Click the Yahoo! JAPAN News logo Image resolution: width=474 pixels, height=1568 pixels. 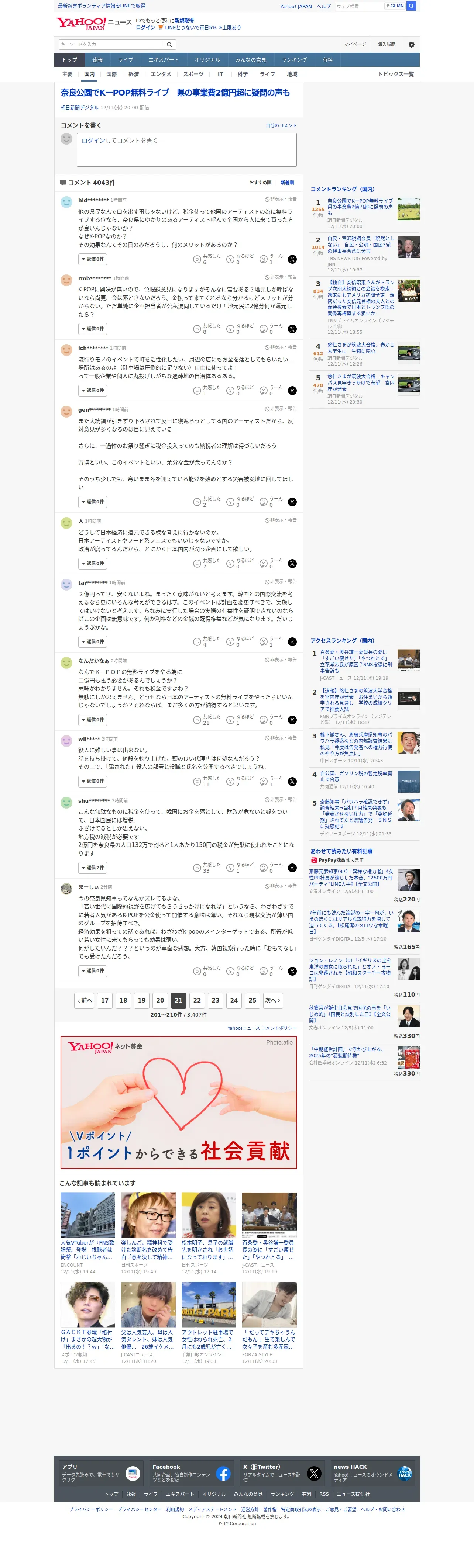click(x=94, y=24)
